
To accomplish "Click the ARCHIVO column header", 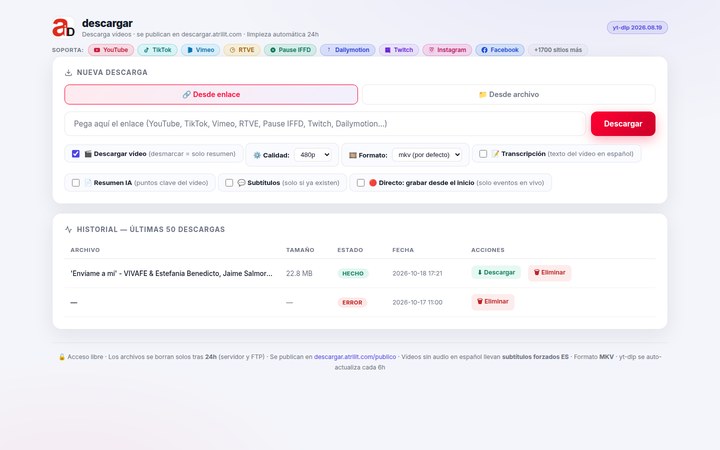I will (x=85, y=250).
